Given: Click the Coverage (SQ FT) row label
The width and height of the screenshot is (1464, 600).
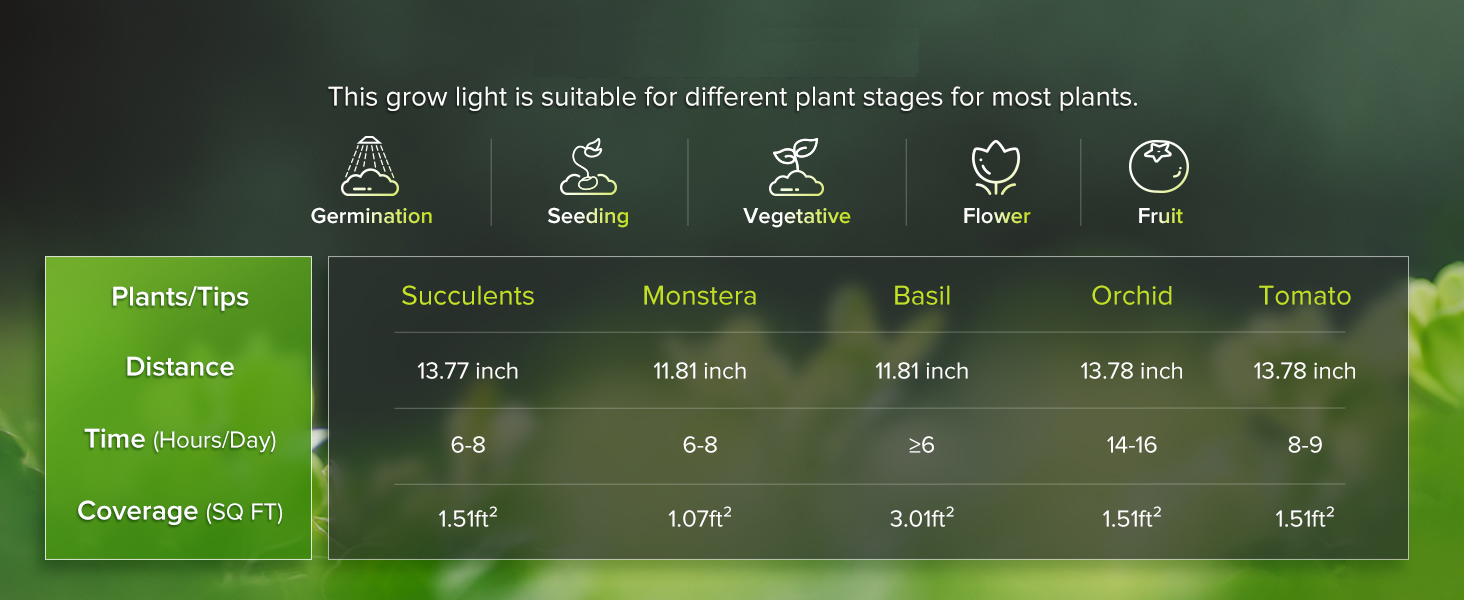Looking at the screenshot, I should tap(180, 511).
